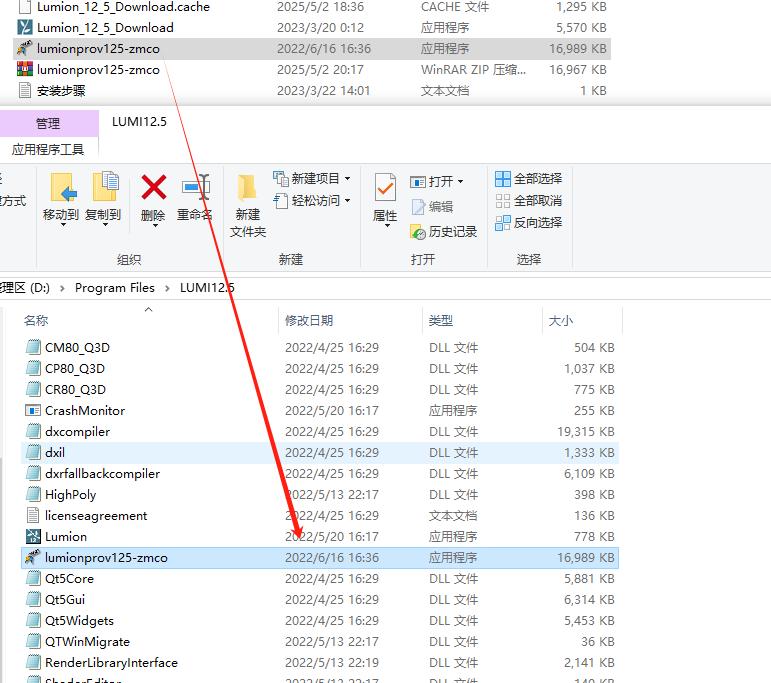Open the 打开 dropdown in ribbon
The height and width of the screenshot is (683, 771).
(x=437, y=181)
